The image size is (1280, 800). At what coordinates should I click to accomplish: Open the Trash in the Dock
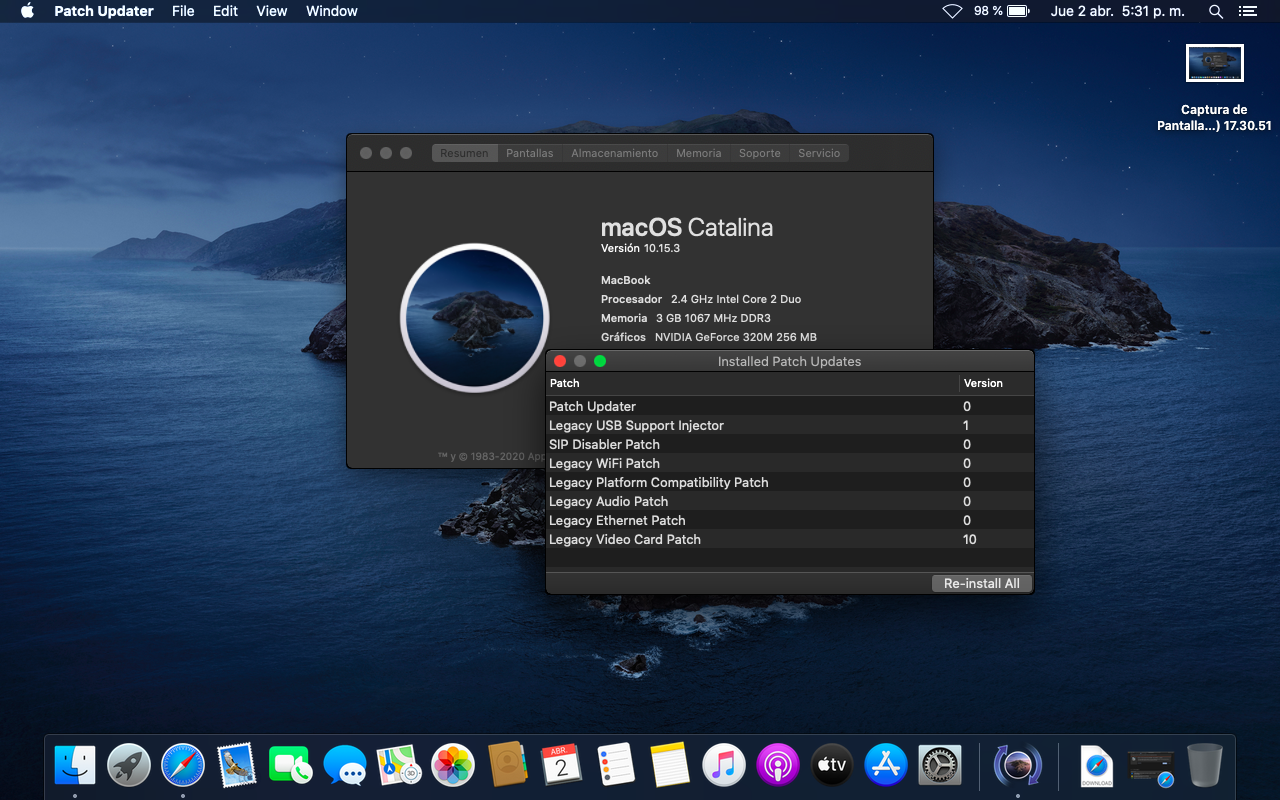[x=1205, y=766]
